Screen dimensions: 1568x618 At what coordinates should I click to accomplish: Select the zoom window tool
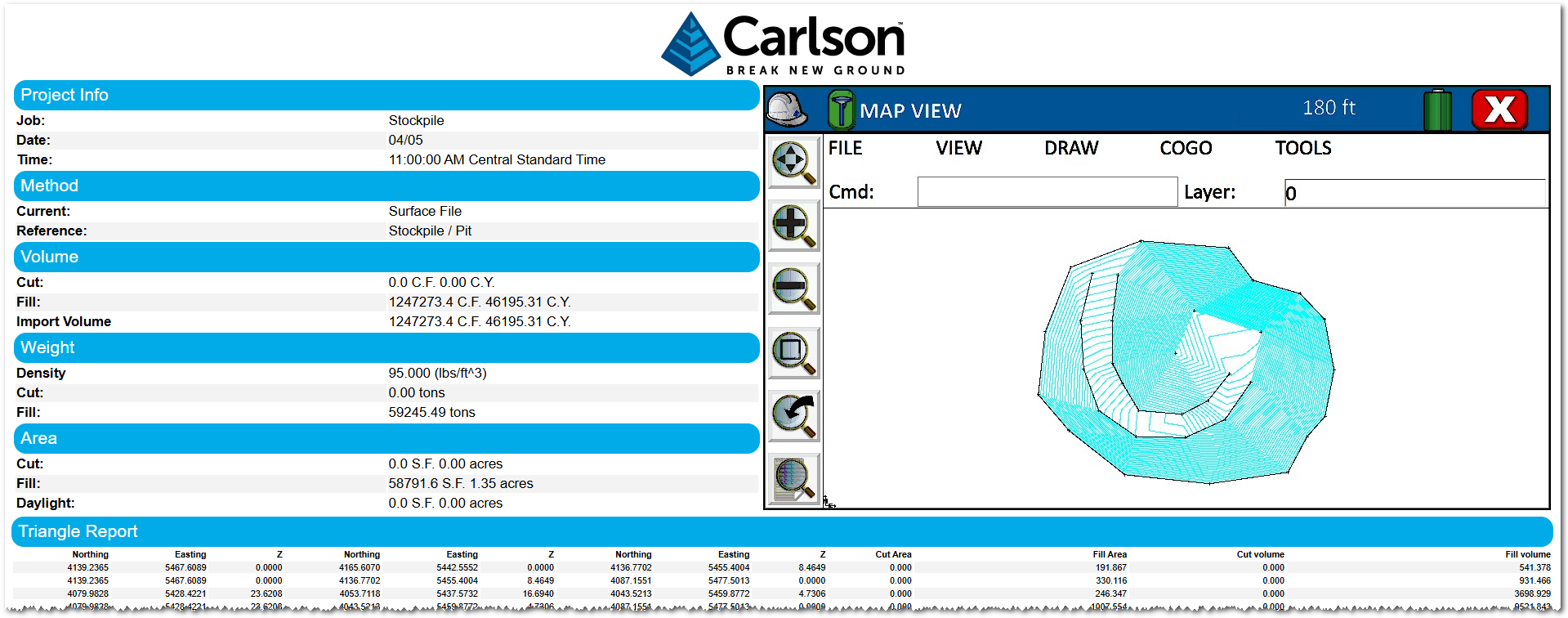(794, 353)
